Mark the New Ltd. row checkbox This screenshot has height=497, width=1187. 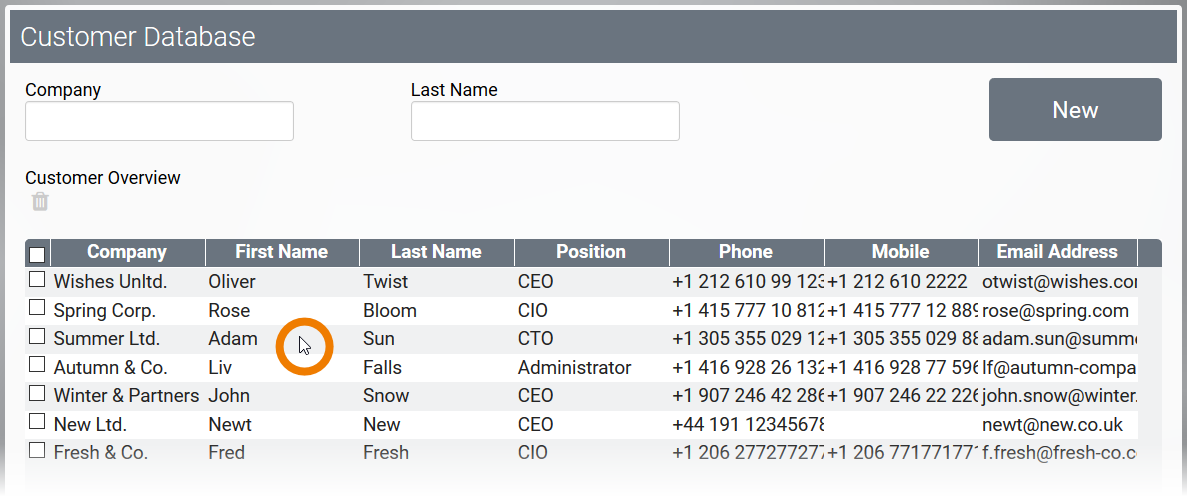click(x=37, y=423)
